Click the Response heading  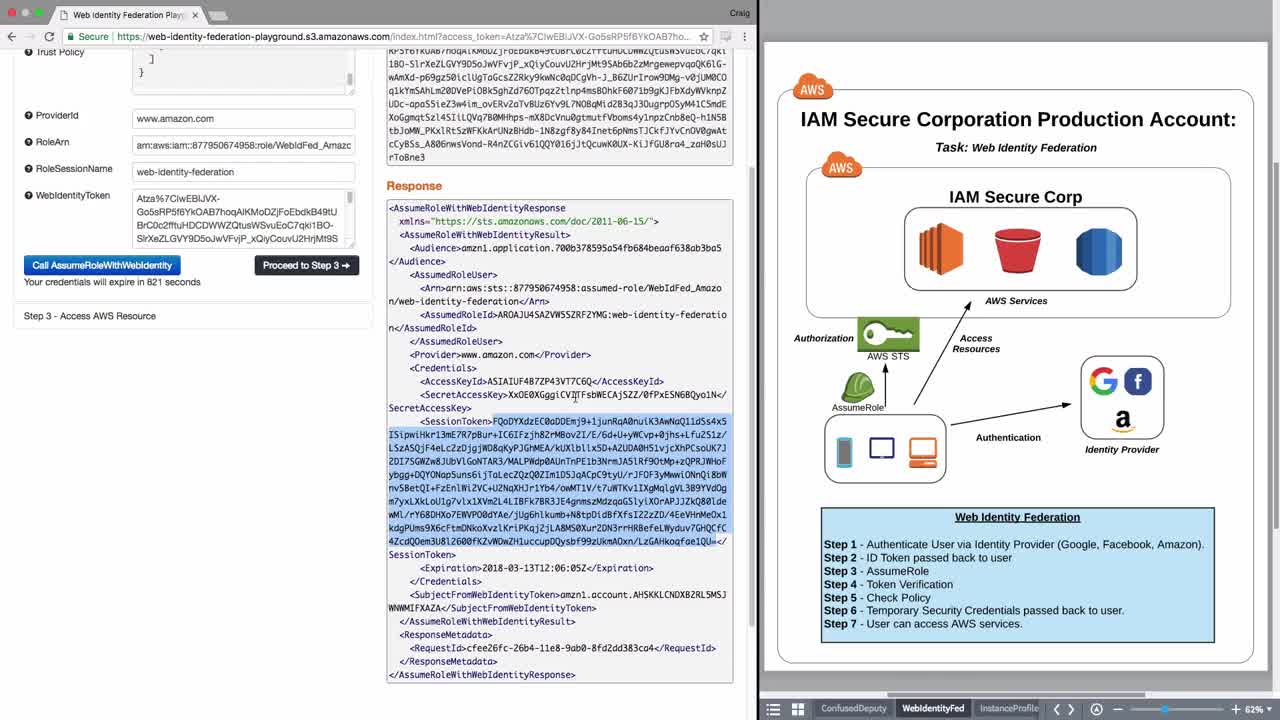tap(414, 186)
